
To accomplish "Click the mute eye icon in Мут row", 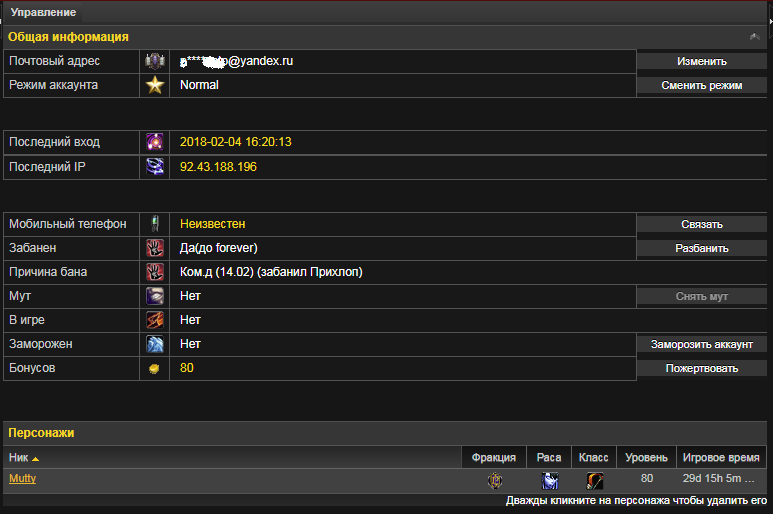I will [x=155, y=296].
